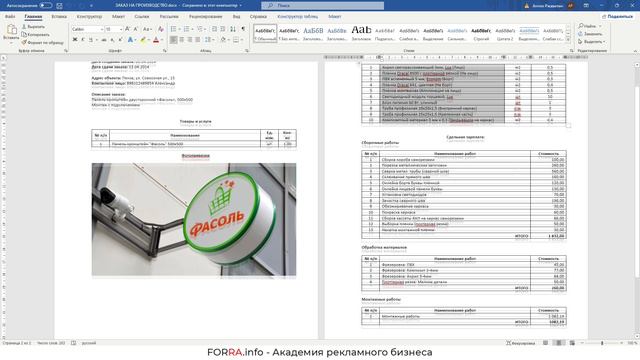Center align text
640x360 pixels.
(x=182, y=40)
